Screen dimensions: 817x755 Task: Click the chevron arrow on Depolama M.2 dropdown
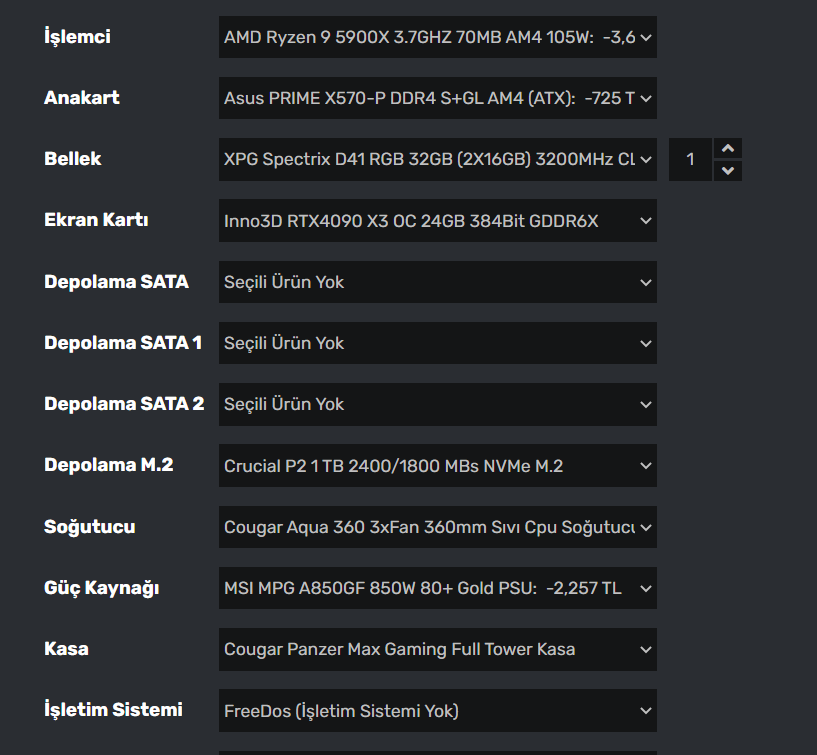tap(645, 466)
